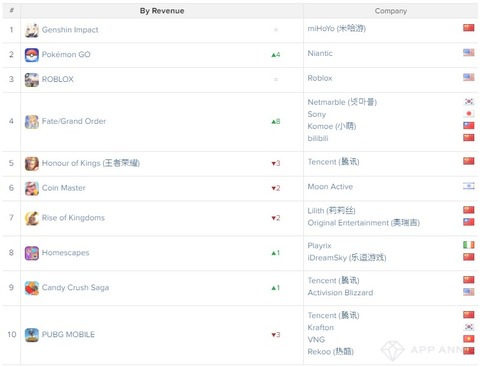Click the Homescapes app icon

(32, 253)
